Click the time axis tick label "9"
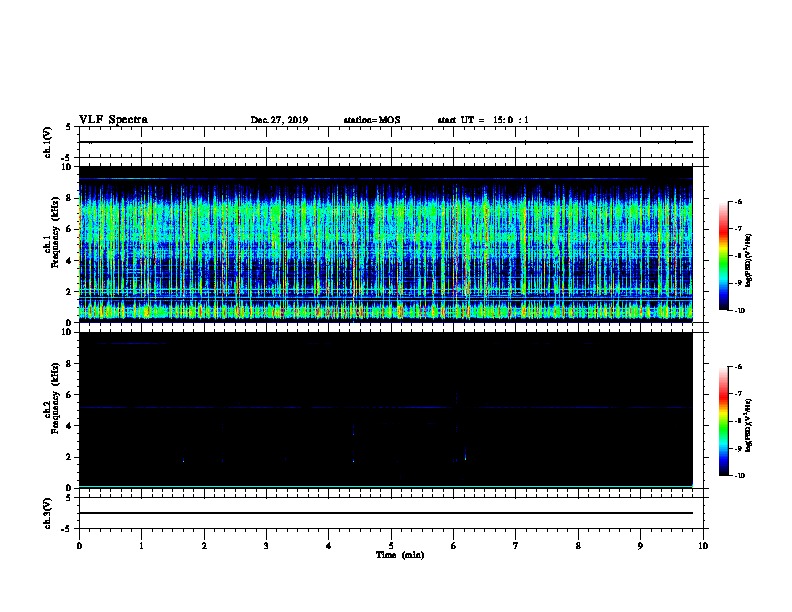The width and height of the screenshot is (792, 612). pyautogui.click(x=640, y=546)
